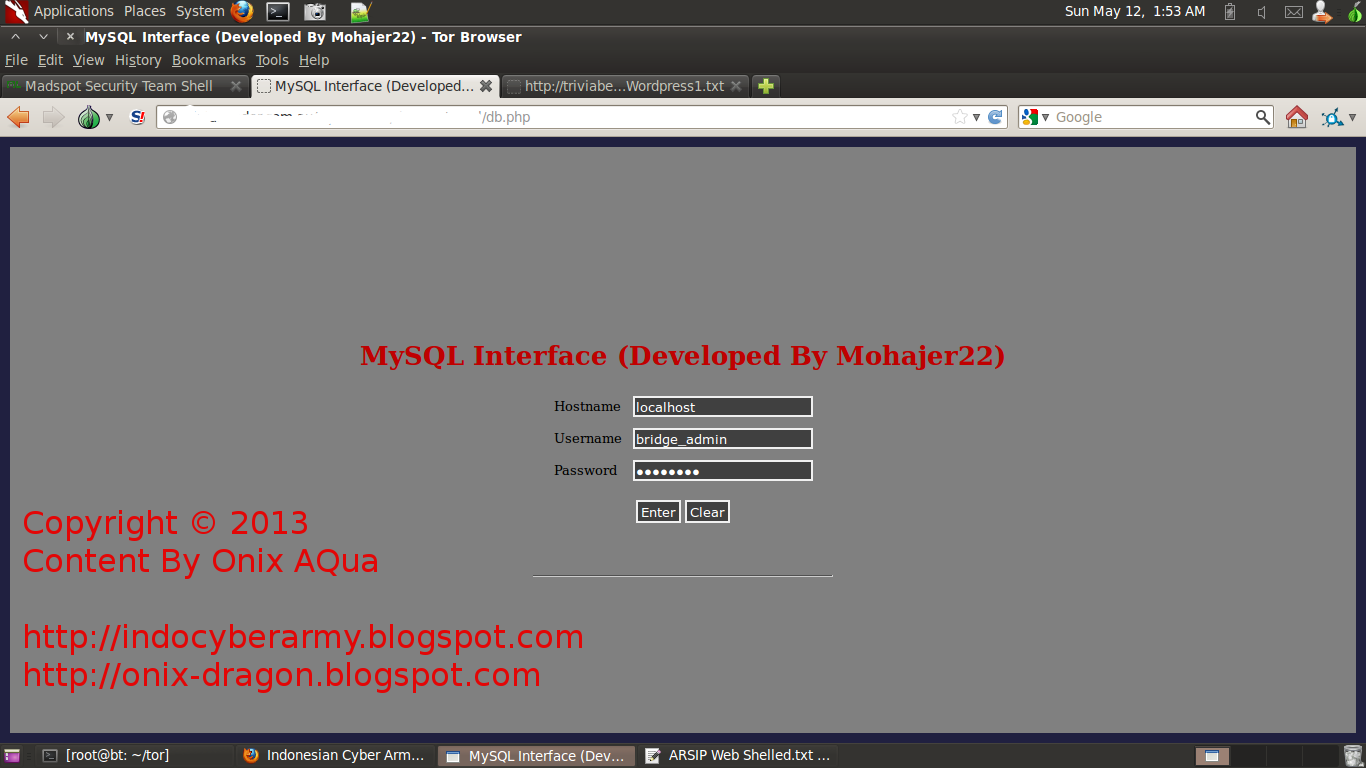Close the Wordpress1.txt tab
Screen dimensions: 1366x768
click(x=736, y=86)
